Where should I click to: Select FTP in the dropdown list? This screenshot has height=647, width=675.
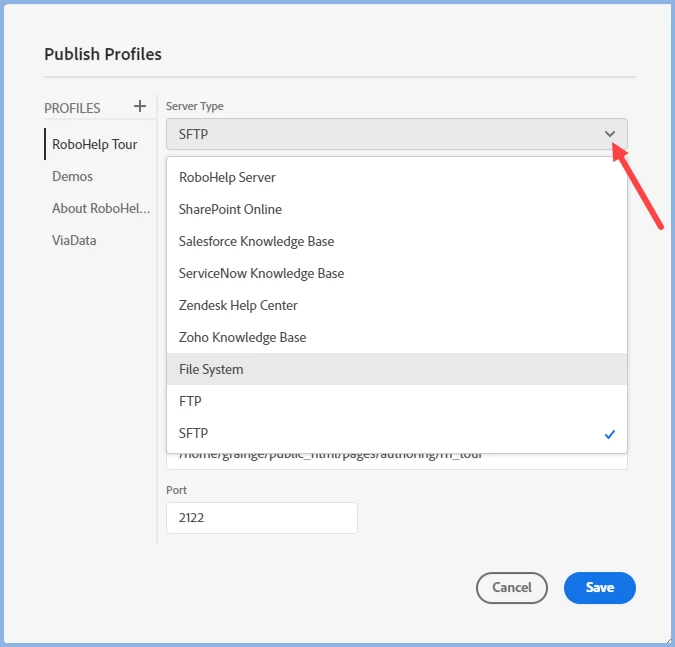pos(396,401)
